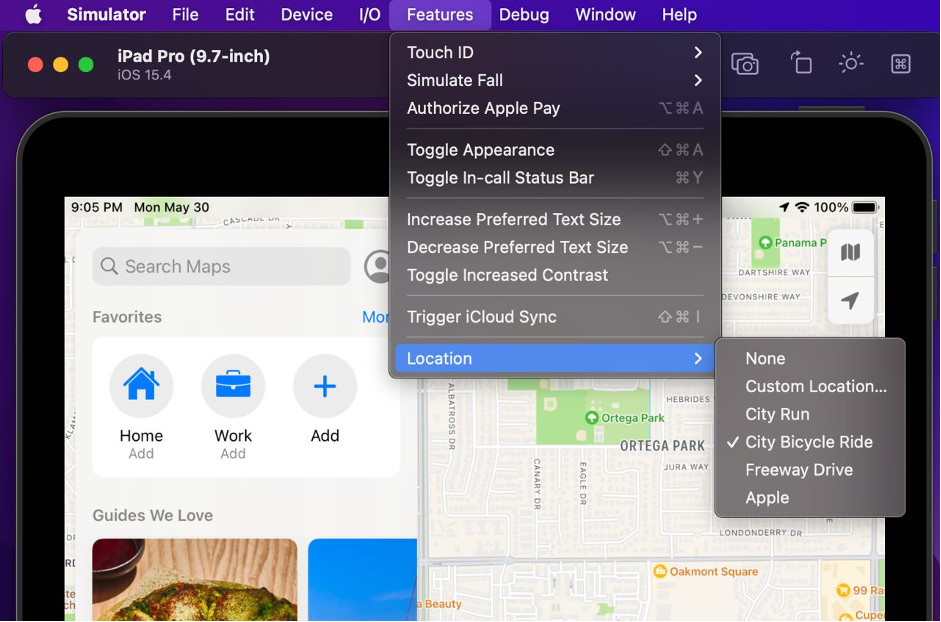Choose Toggle Increased Contrast entry

point(555,275)
